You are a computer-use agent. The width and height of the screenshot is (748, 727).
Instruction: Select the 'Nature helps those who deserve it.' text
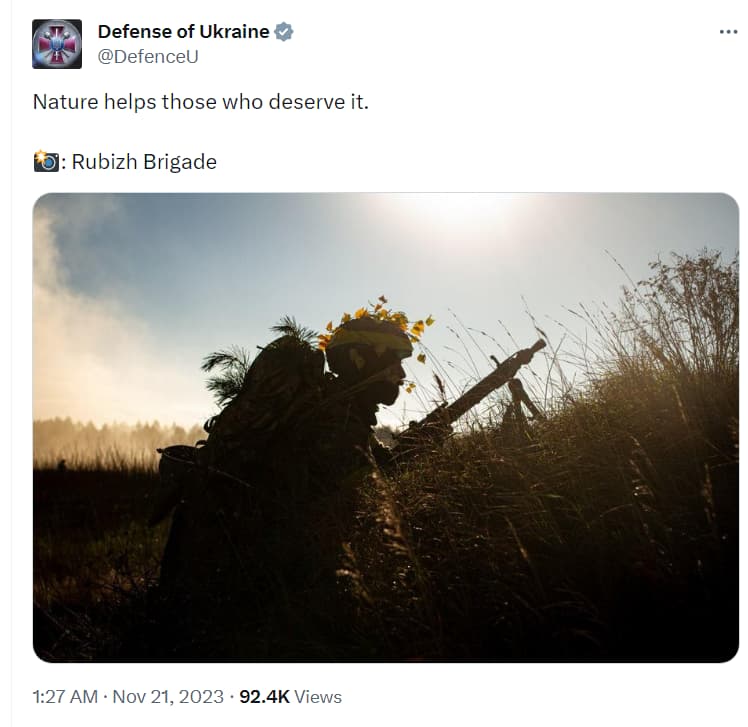[201, 102]
